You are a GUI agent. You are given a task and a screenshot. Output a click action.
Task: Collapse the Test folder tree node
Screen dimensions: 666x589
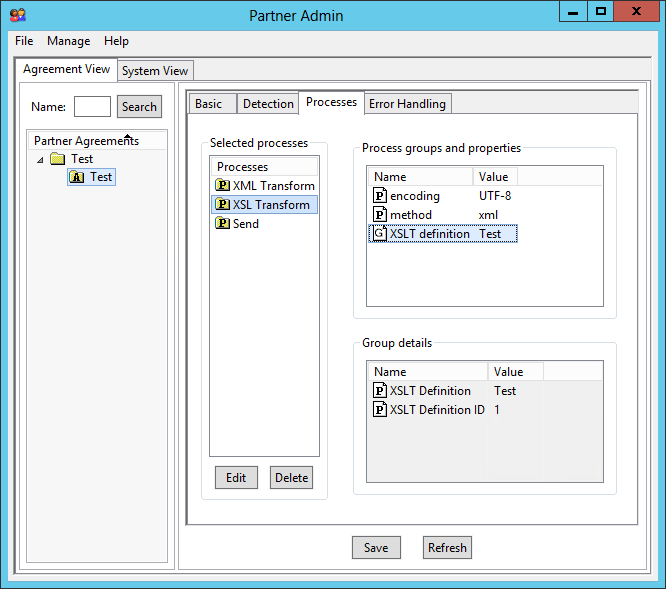coord(40,159)
